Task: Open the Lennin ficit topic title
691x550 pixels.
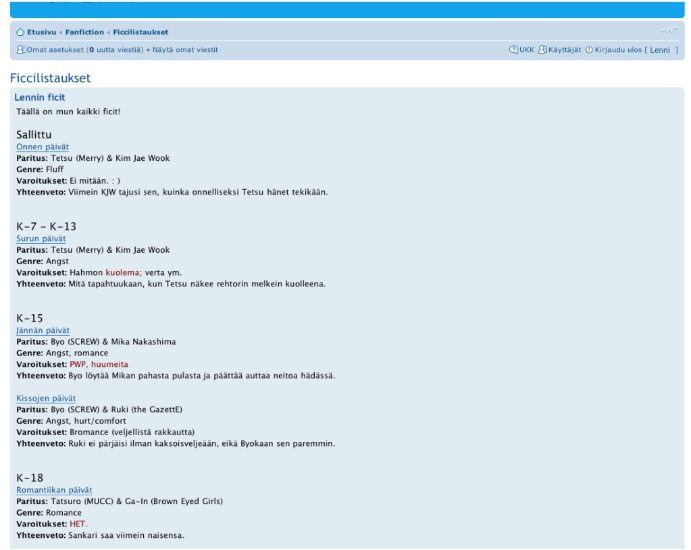Action: tap(40, 97)
